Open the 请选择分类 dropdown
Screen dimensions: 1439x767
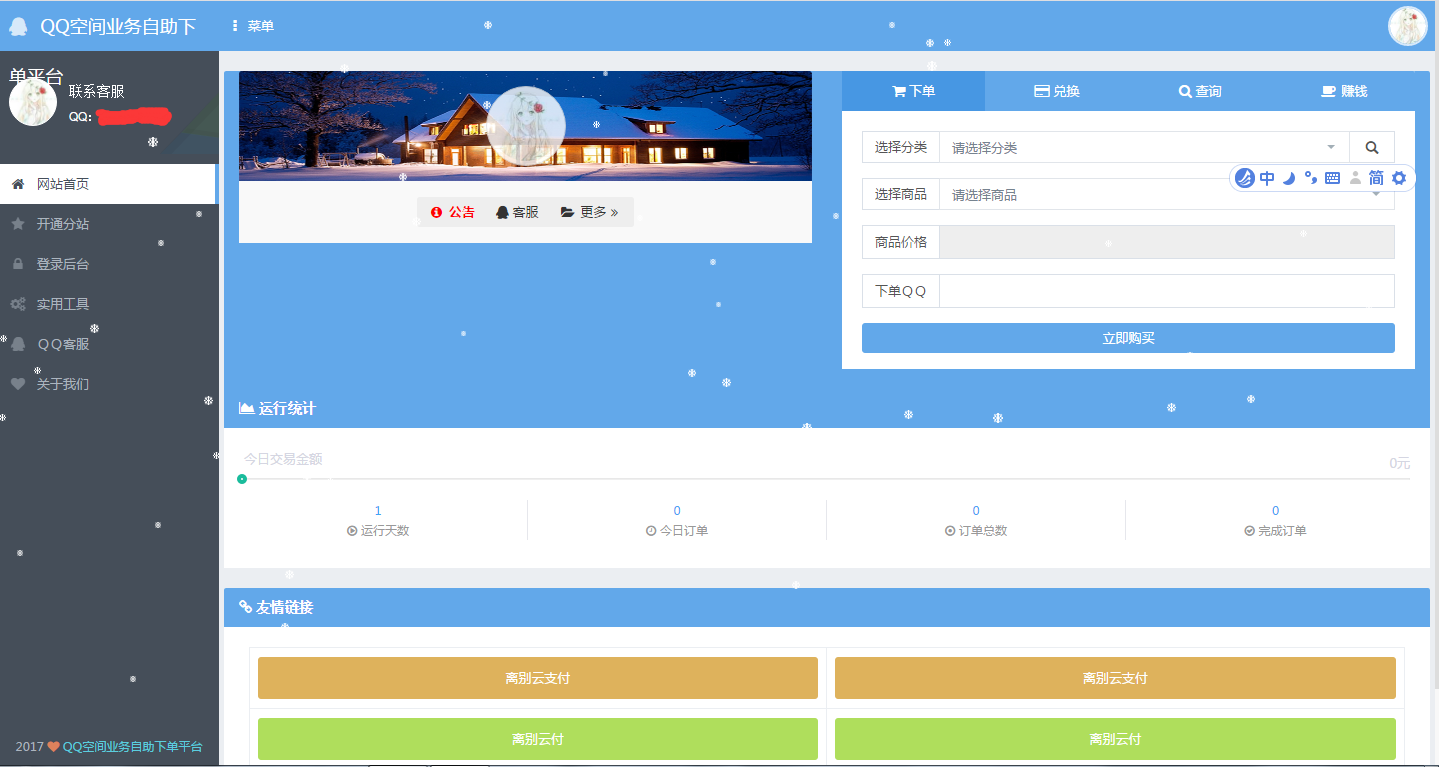pyautogui.click(x=1144, y=147)
